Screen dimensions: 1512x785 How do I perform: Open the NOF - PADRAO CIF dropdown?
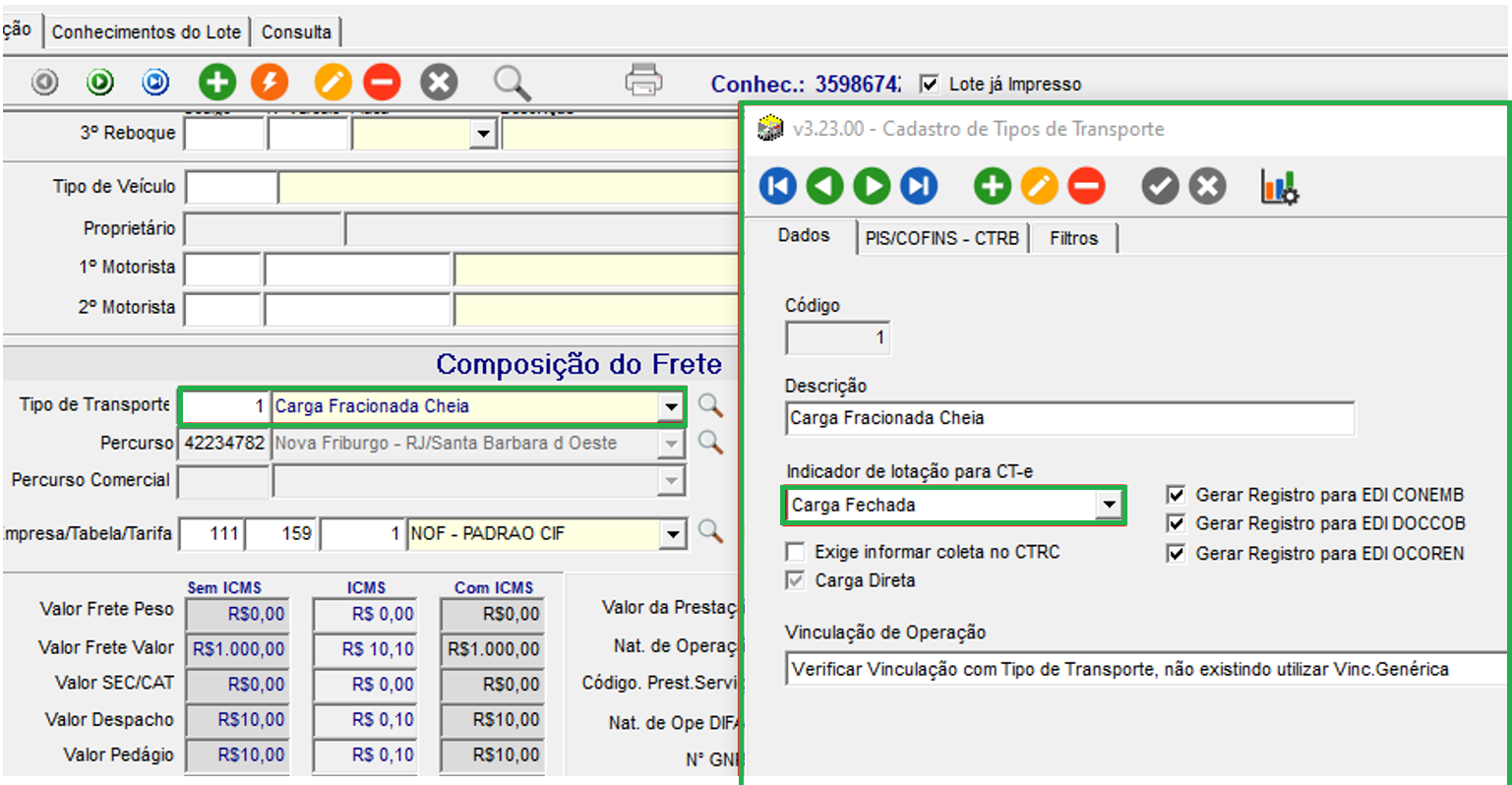tap(673, 534)
